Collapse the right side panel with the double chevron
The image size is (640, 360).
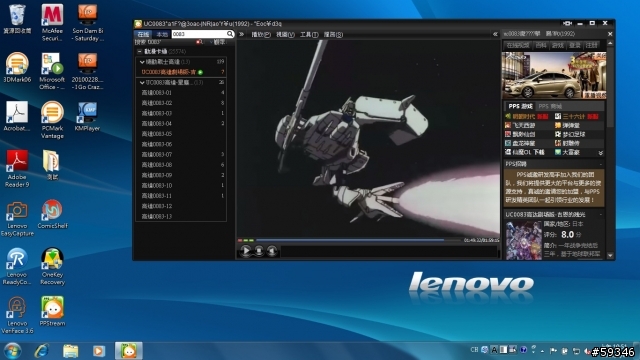pyautogui.click(x=495, y=34)
